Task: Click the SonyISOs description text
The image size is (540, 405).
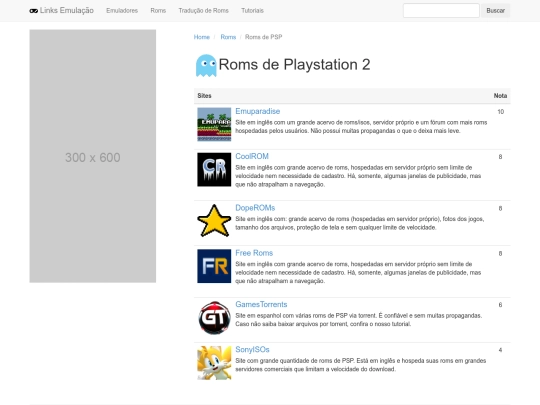Action: pos(361,365)
